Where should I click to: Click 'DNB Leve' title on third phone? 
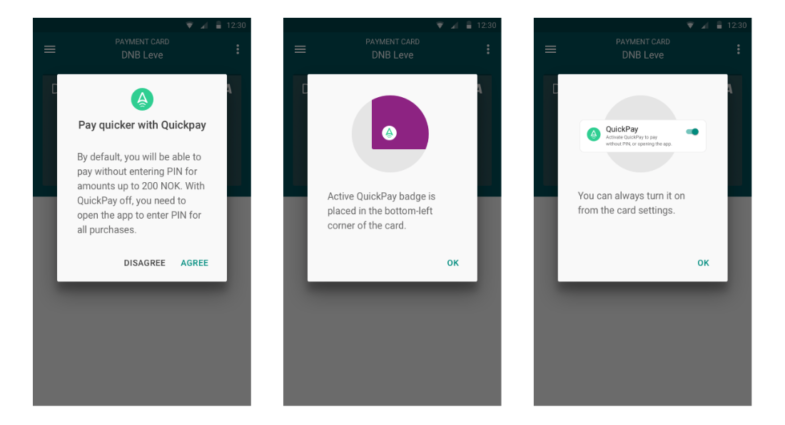(x=643, y=55)
